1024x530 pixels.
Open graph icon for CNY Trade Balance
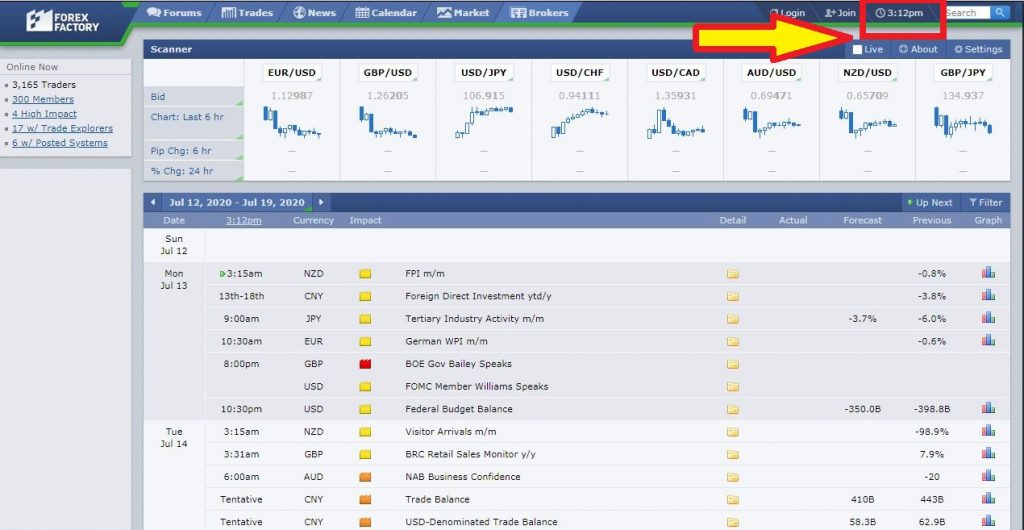click(x=988, y=498)
